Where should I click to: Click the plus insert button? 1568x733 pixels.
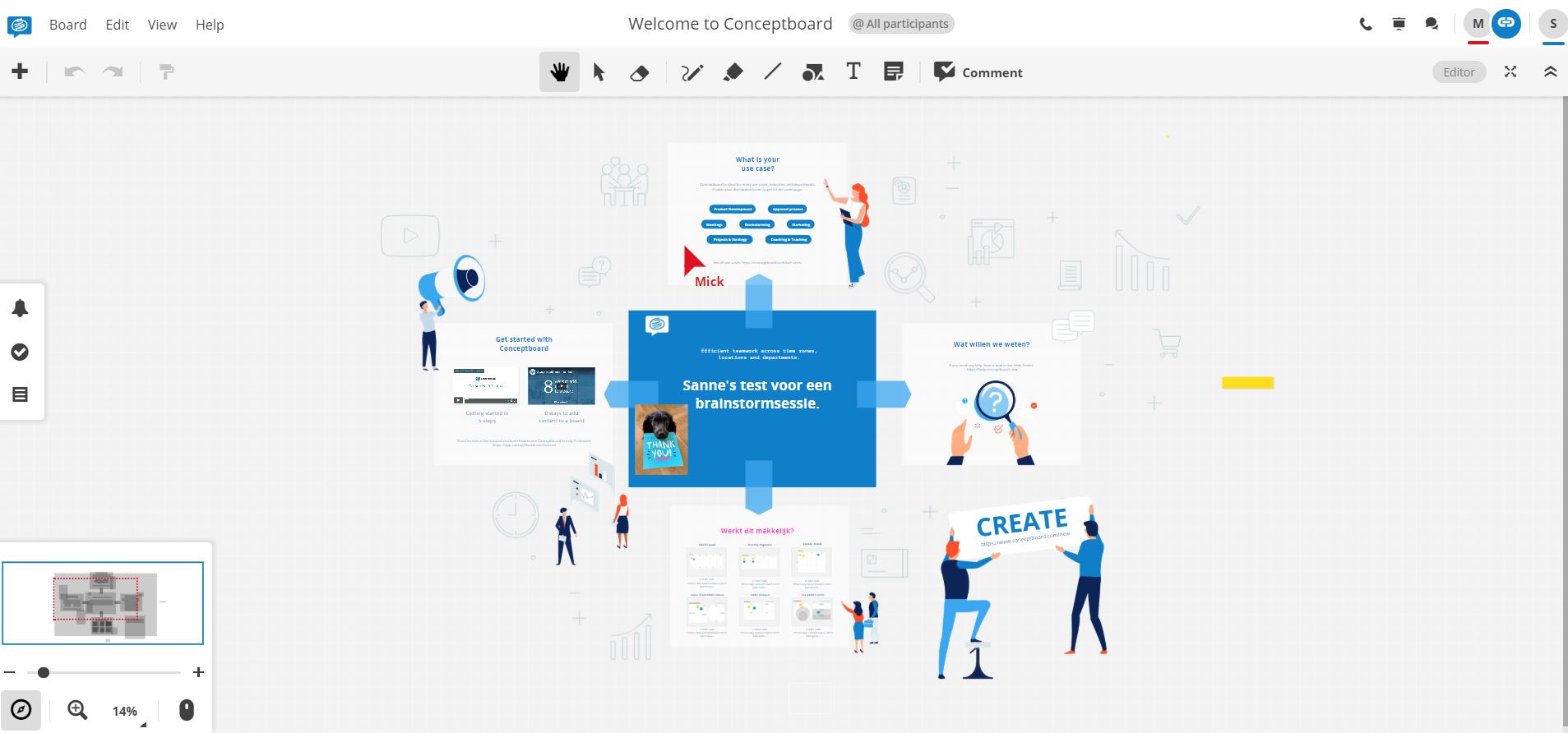click(x=20, y=71)
